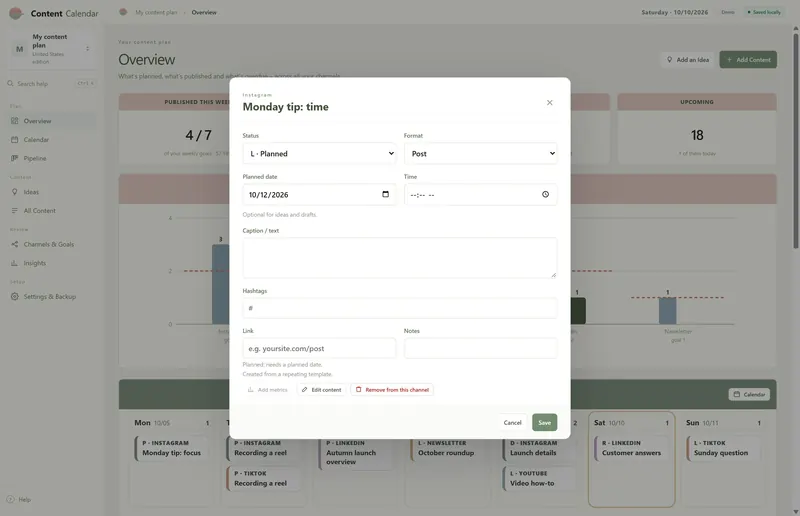This screenshot has width=800, height=516.
Task: Click Remove from this channel
Action: click(x=392, y=390)
